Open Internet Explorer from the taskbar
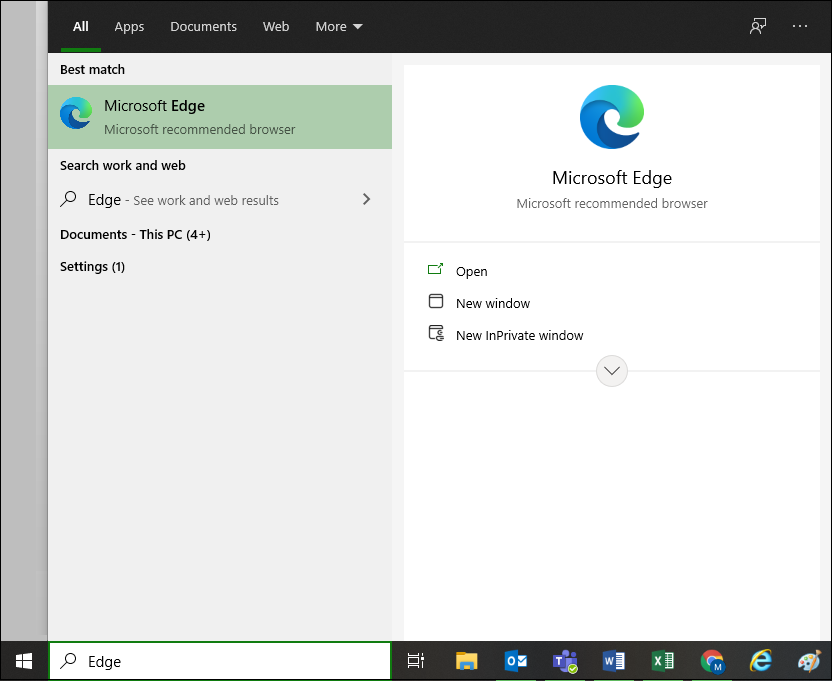 761,661
